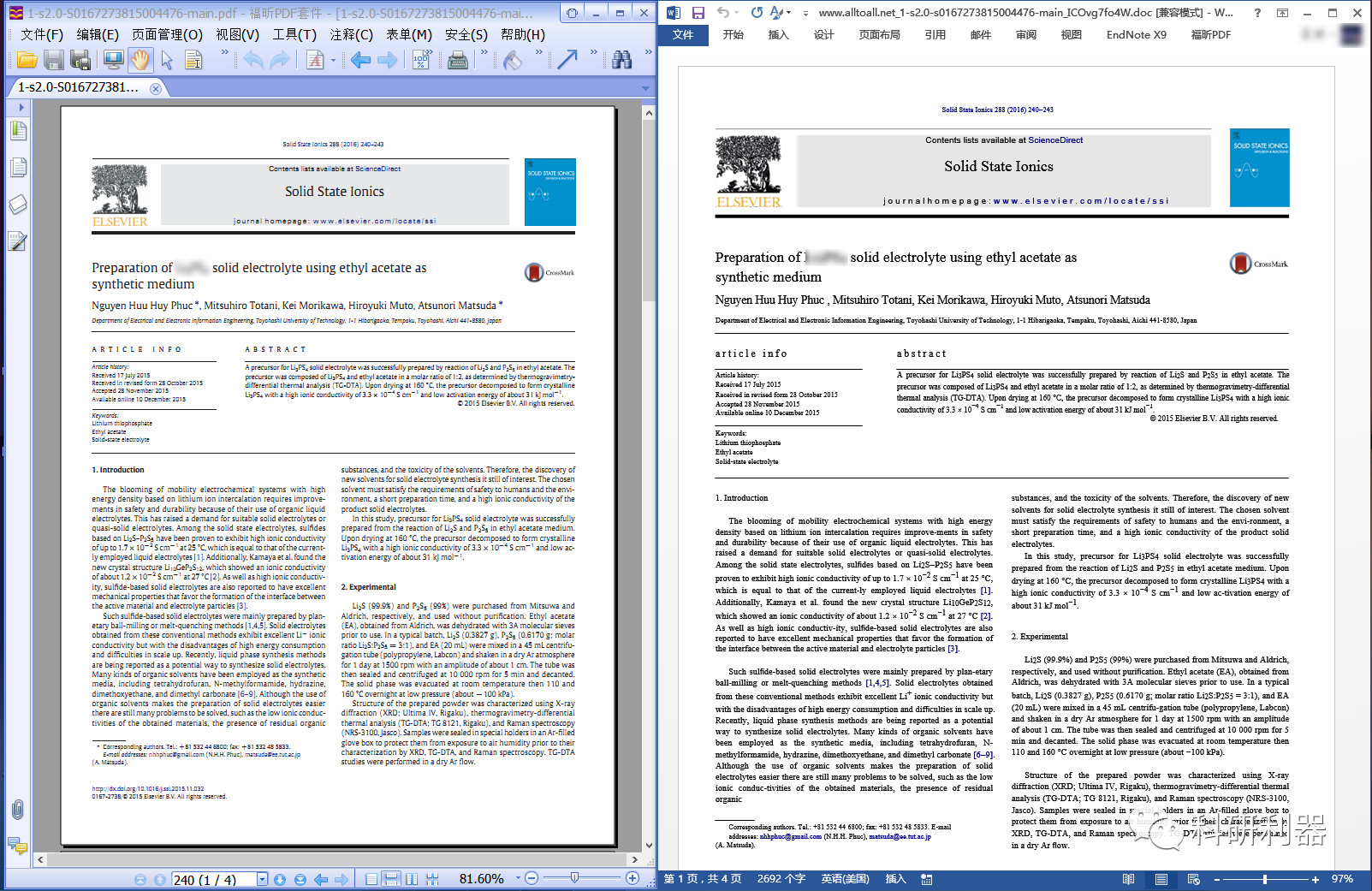Image resolution: width=1372 pixels, height=891 pixels.
Task: Toggle Facing pages view in PDF status bar
Action: pos(412,879)
